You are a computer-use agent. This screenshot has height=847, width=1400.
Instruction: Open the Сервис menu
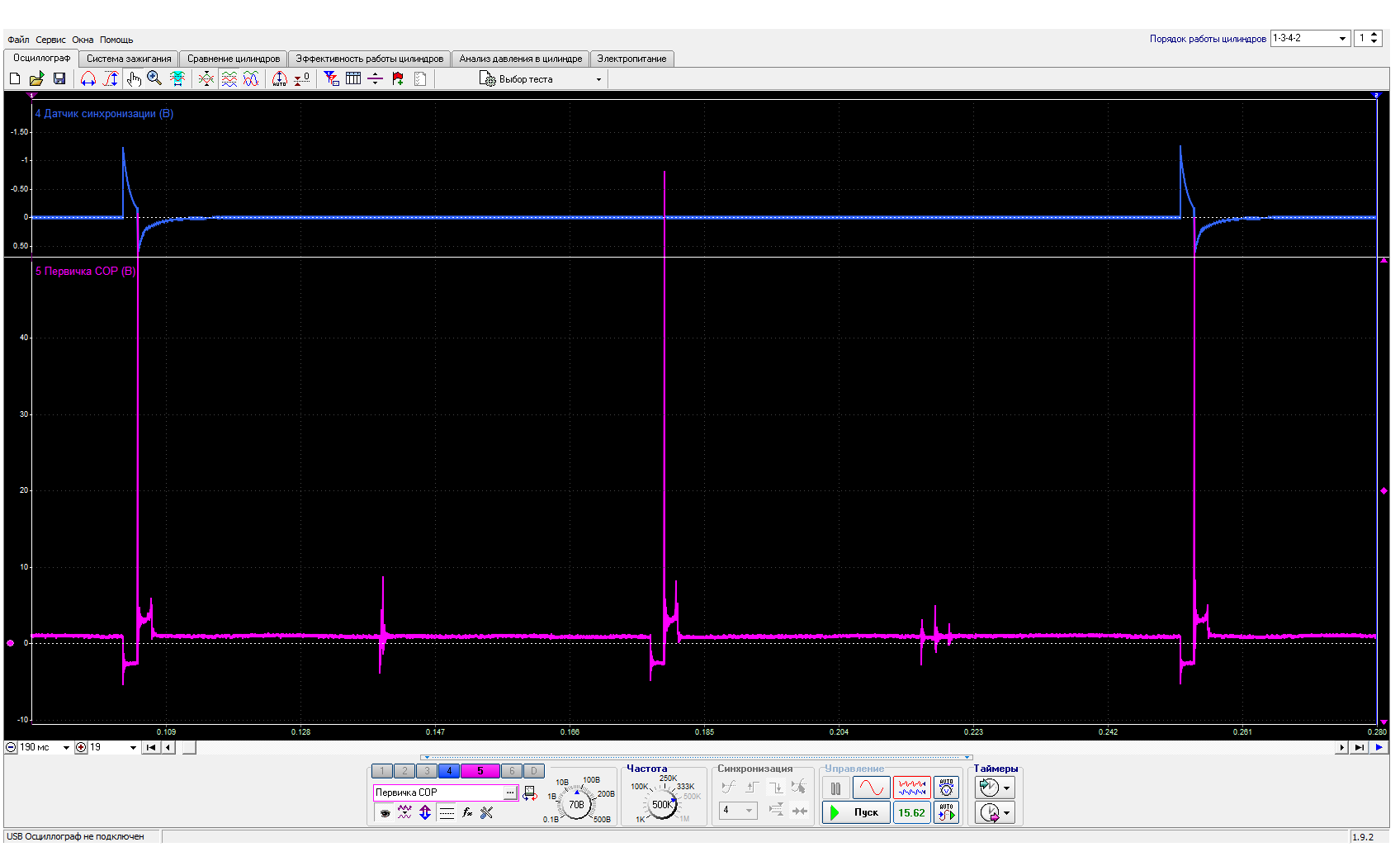coord(50,40)
